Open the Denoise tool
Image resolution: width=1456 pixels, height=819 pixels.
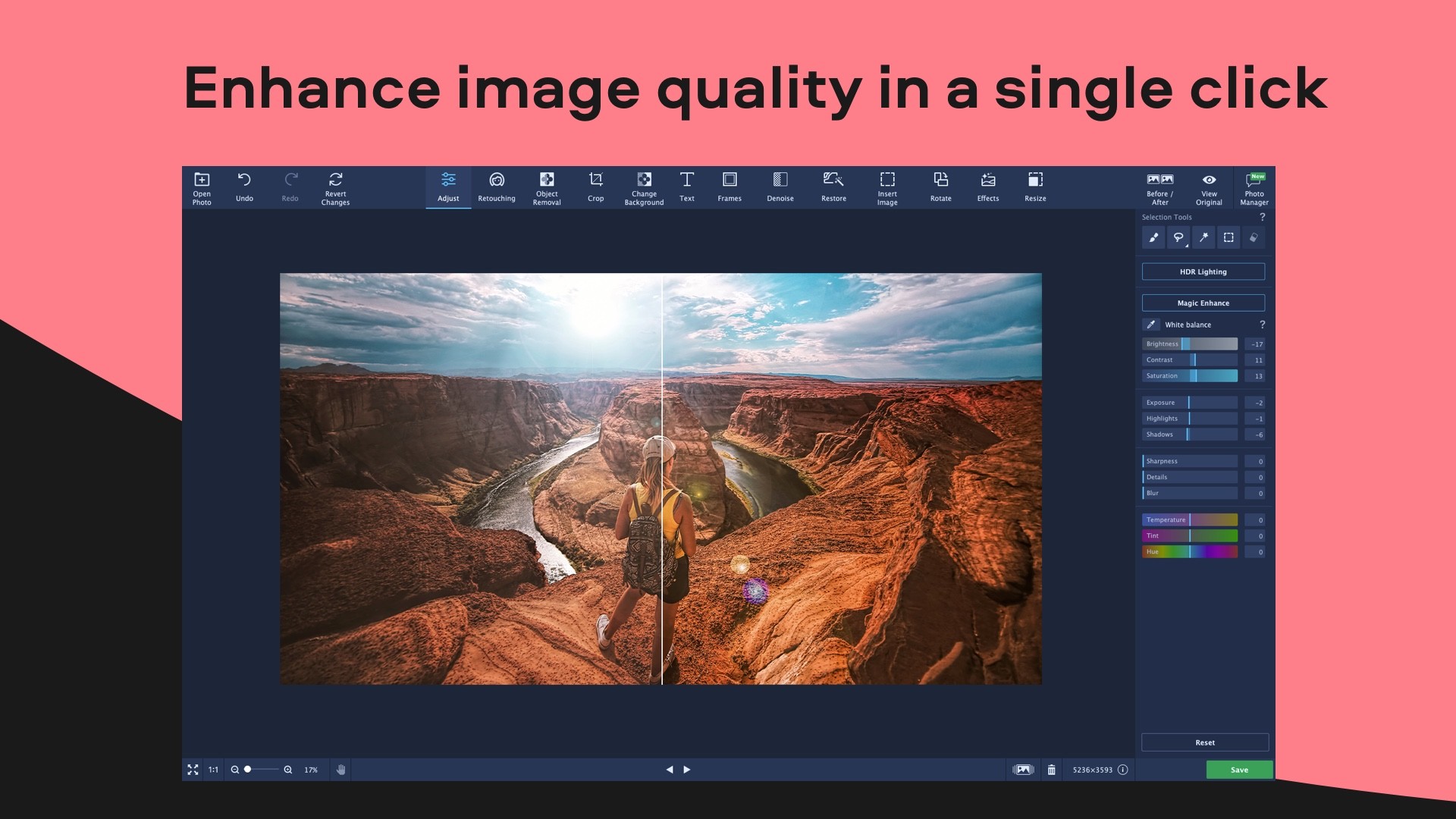[x=780, y=187]
